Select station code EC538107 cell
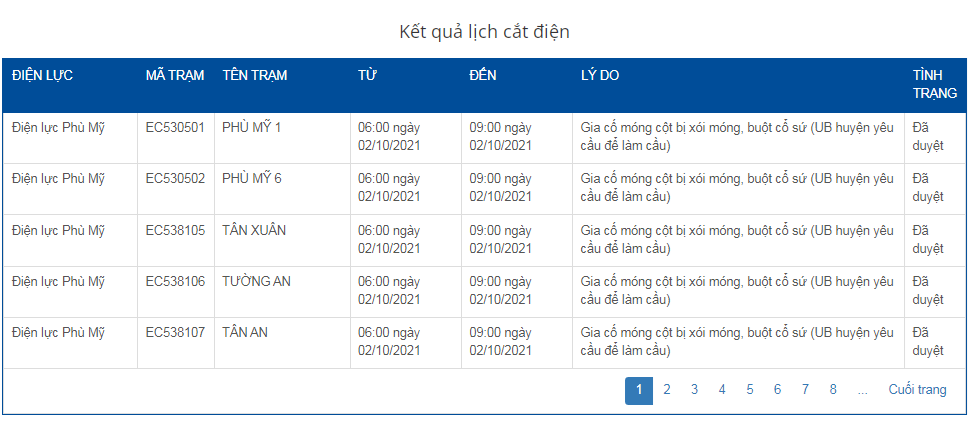 (175, 332)
